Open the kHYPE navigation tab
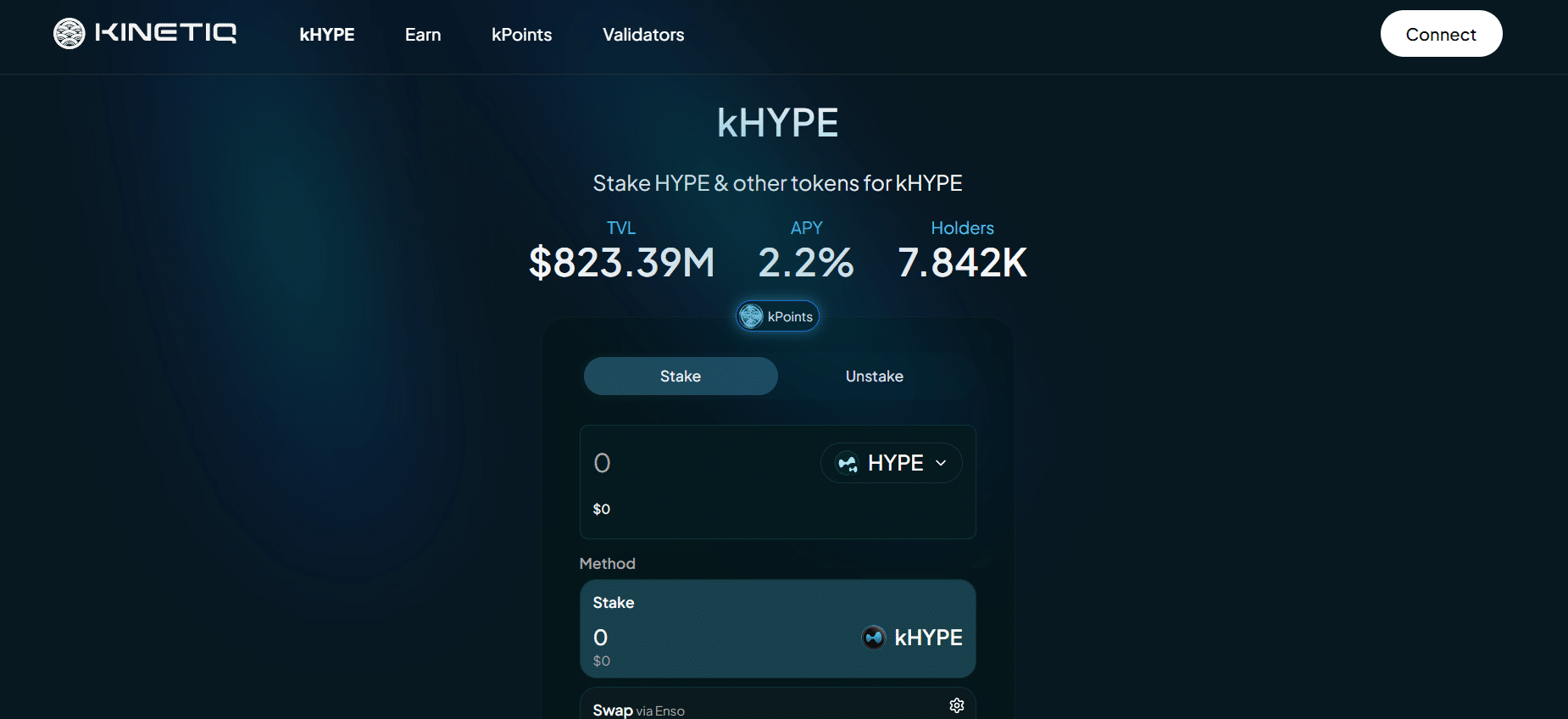The height and width of the screenshot is (719, 1568). (327, 35)
